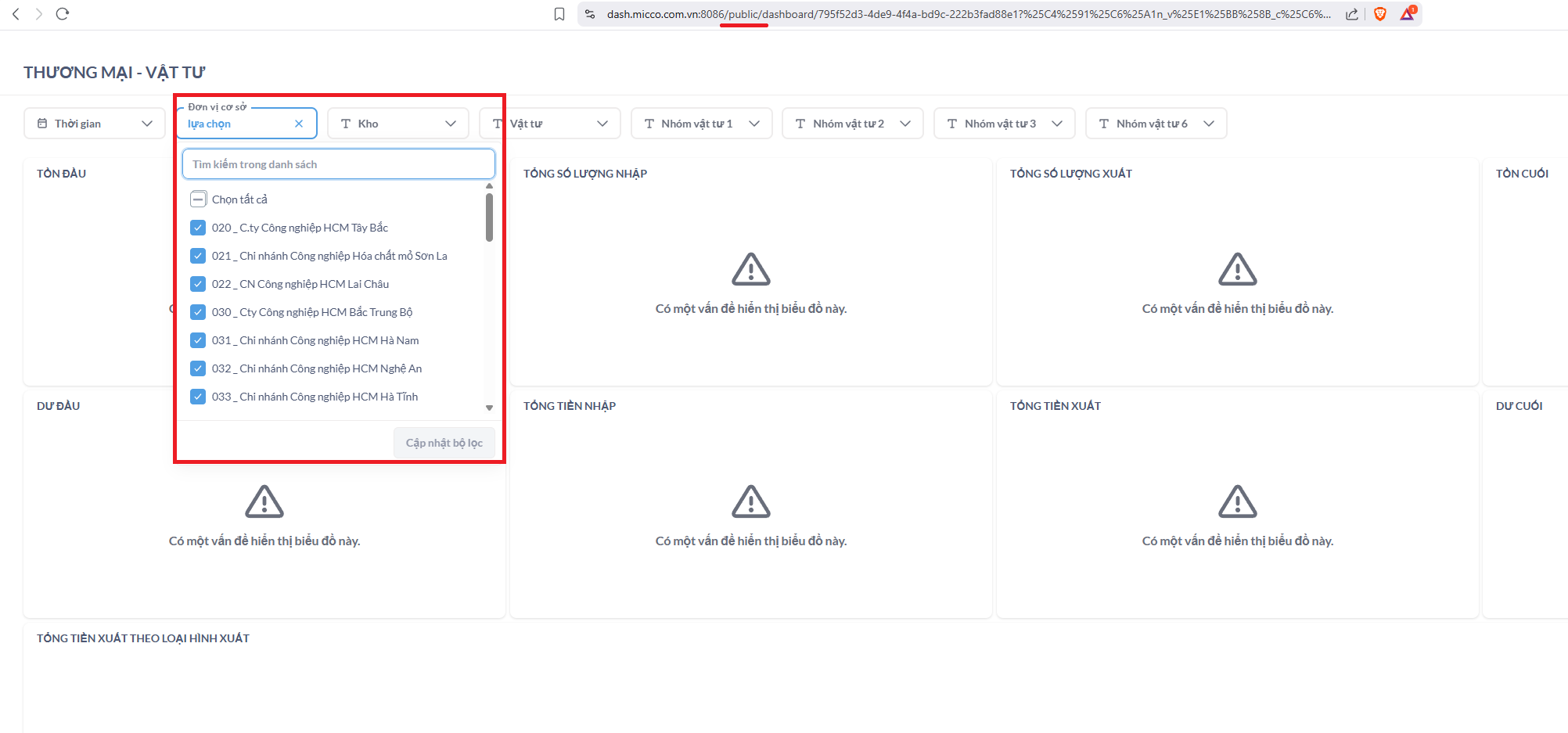Click the share icon in the address bar
This screenshot has width=1568, height=733.
coord(1352,14)
